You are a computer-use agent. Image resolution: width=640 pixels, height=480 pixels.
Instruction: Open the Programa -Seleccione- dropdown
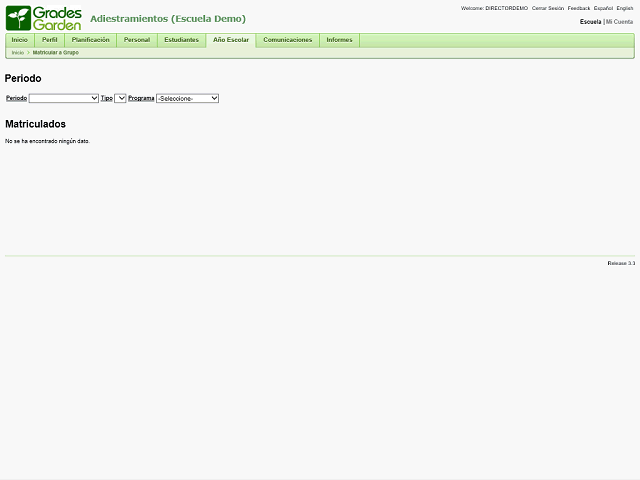pyautogui.click(x=188, y=98)
